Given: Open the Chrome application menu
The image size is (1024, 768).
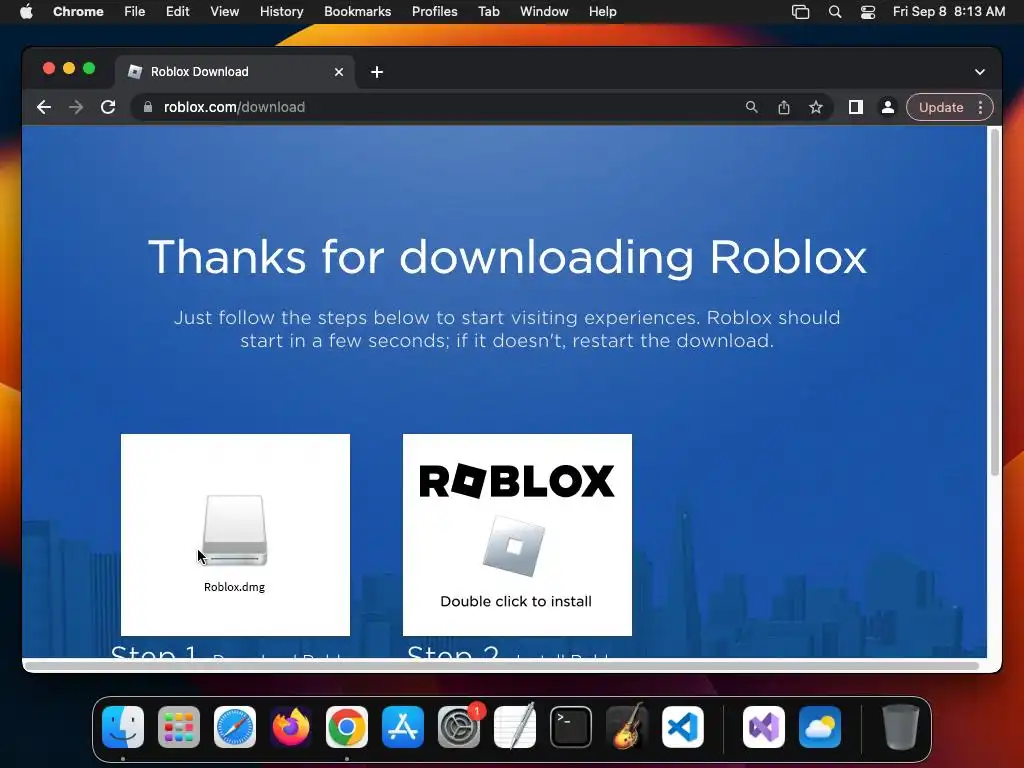Looking at the screenshot, I should point(78,12).
